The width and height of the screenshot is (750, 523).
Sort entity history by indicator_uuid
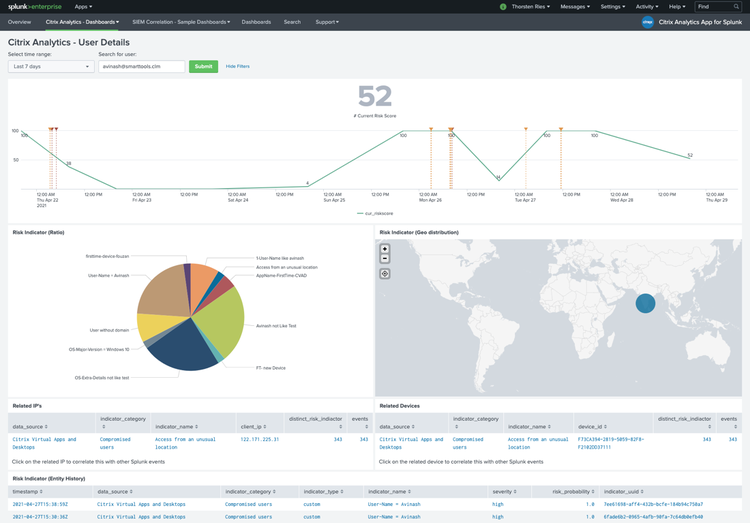pos(624,491)
